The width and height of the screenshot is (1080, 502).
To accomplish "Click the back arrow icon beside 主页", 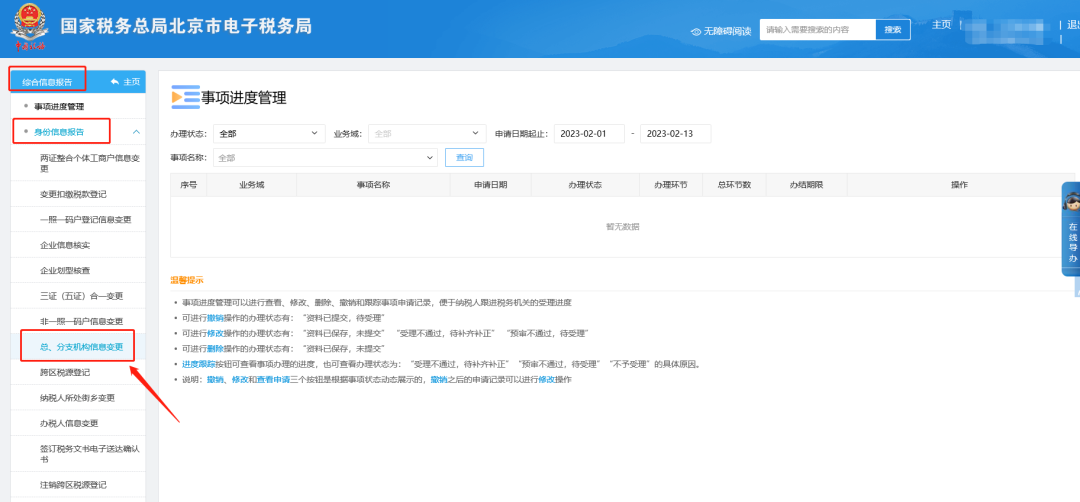I will click(x=114, y=82).
